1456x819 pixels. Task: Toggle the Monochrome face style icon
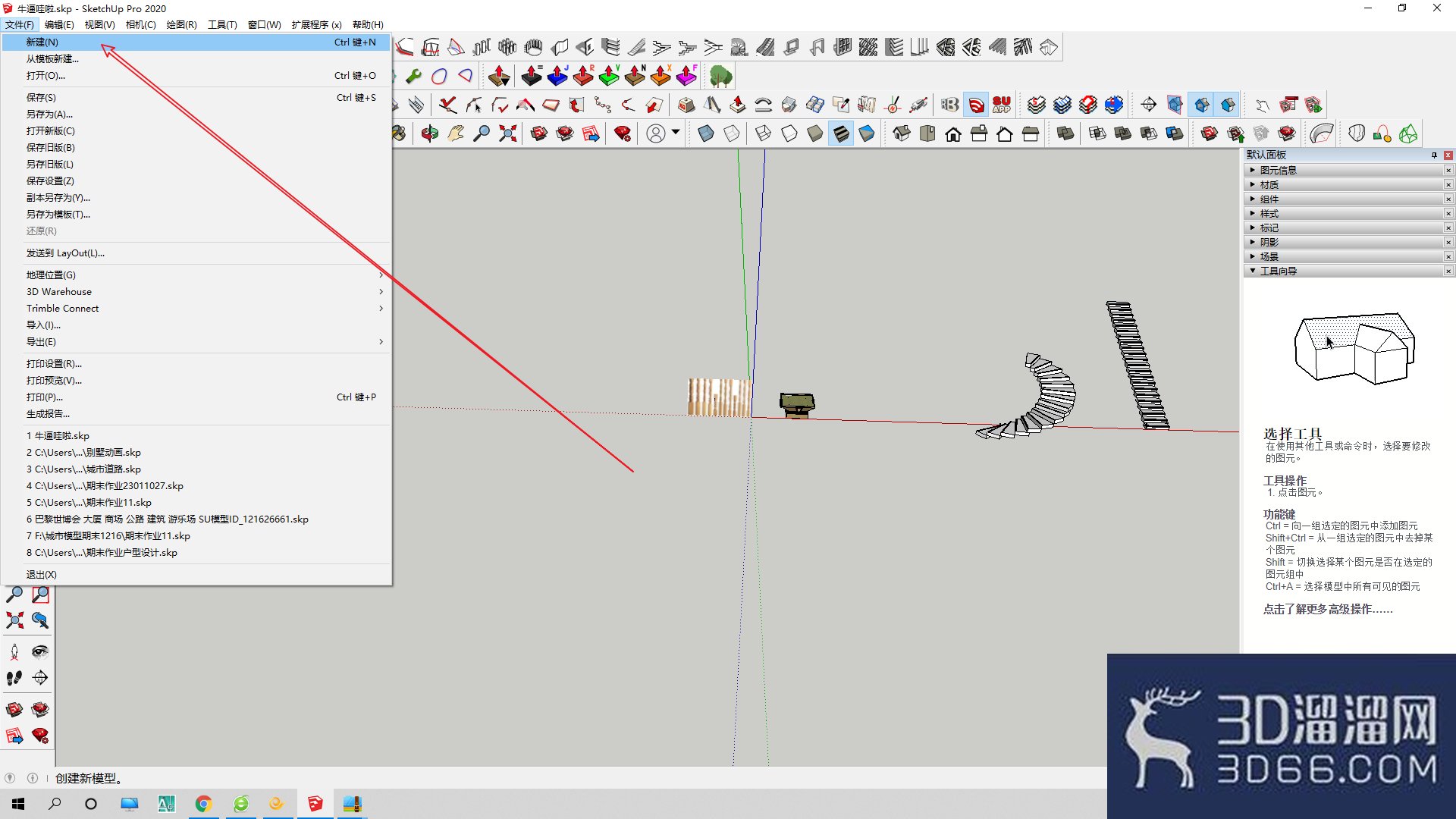(x=867, y=134)
